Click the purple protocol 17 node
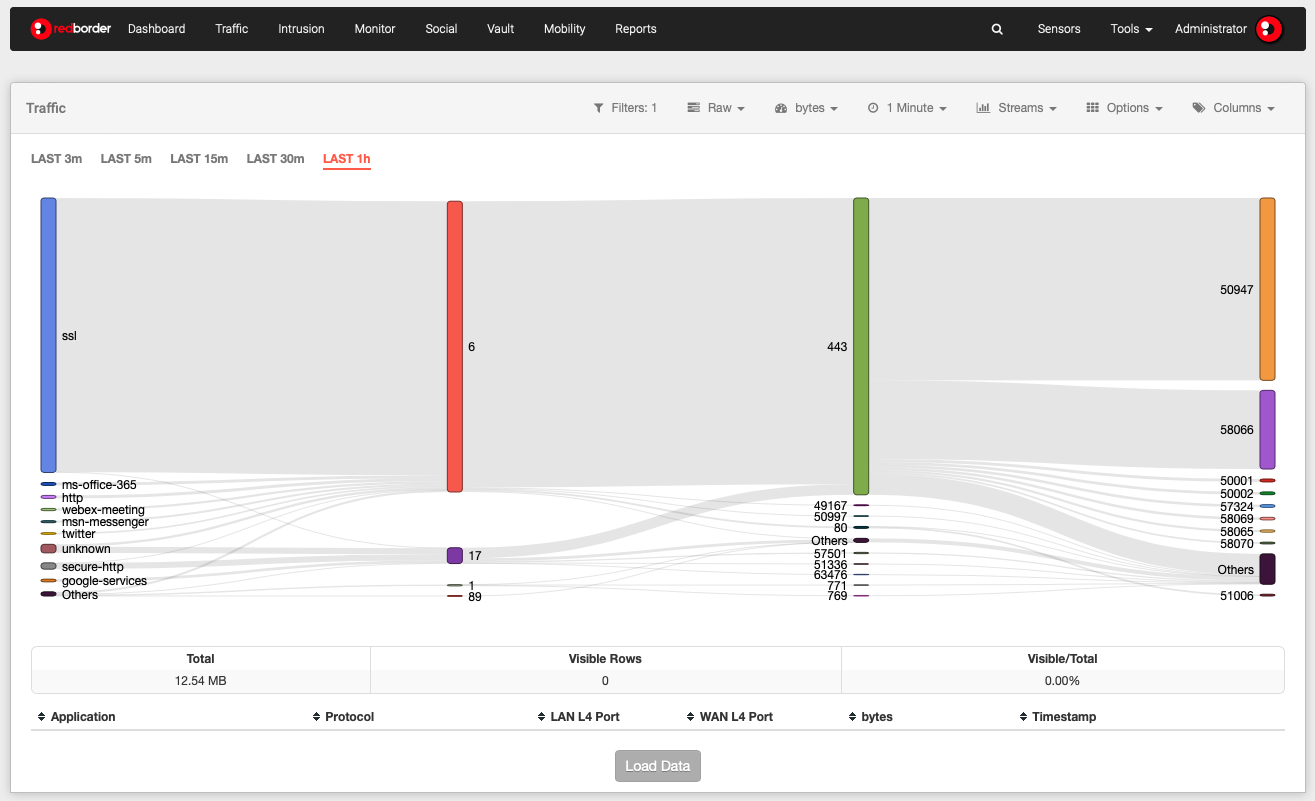 point(455,556)
